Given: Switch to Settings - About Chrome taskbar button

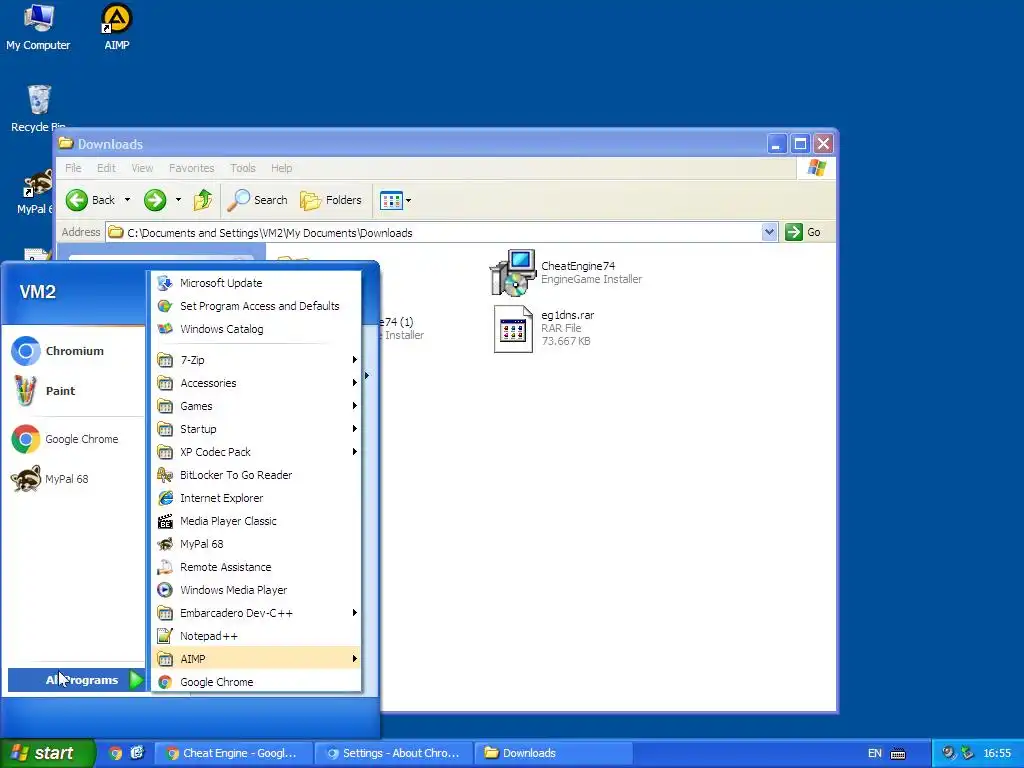Looking at the screenshot, I should [394, 753].
